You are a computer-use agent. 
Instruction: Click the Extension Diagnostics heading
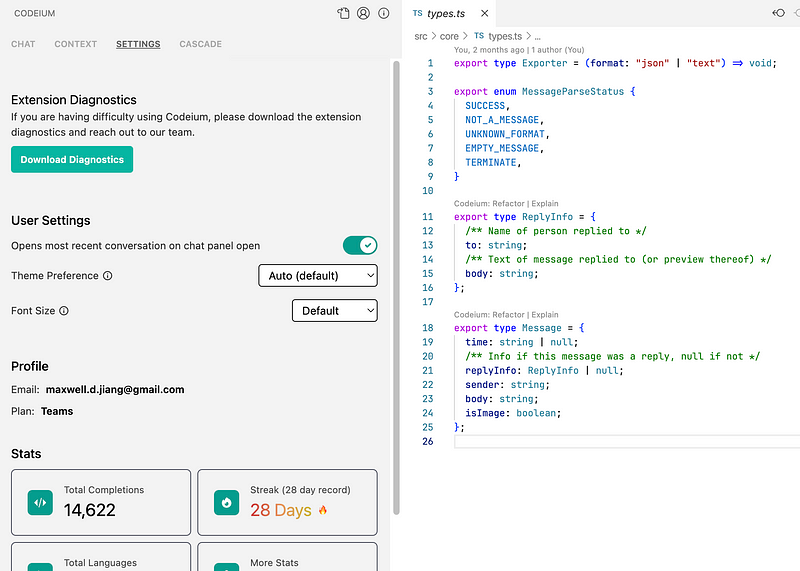point(74,100)
